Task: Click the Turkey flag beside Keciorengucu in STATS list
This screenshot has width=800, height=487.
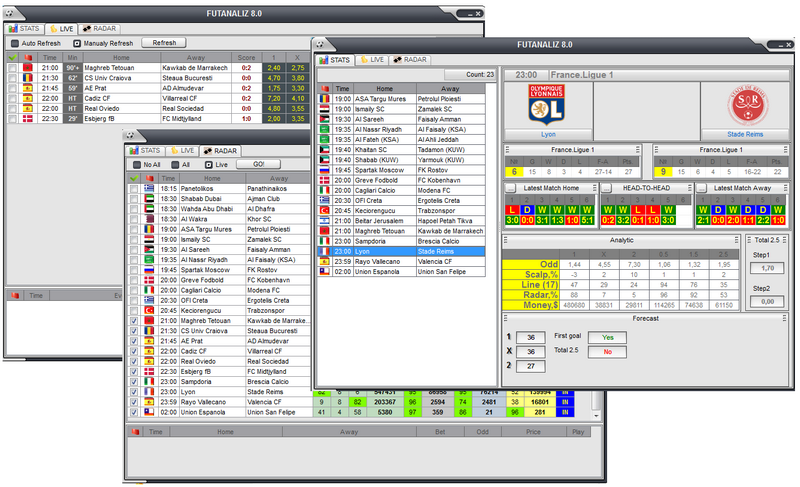Action: click(x=324, y=211)
